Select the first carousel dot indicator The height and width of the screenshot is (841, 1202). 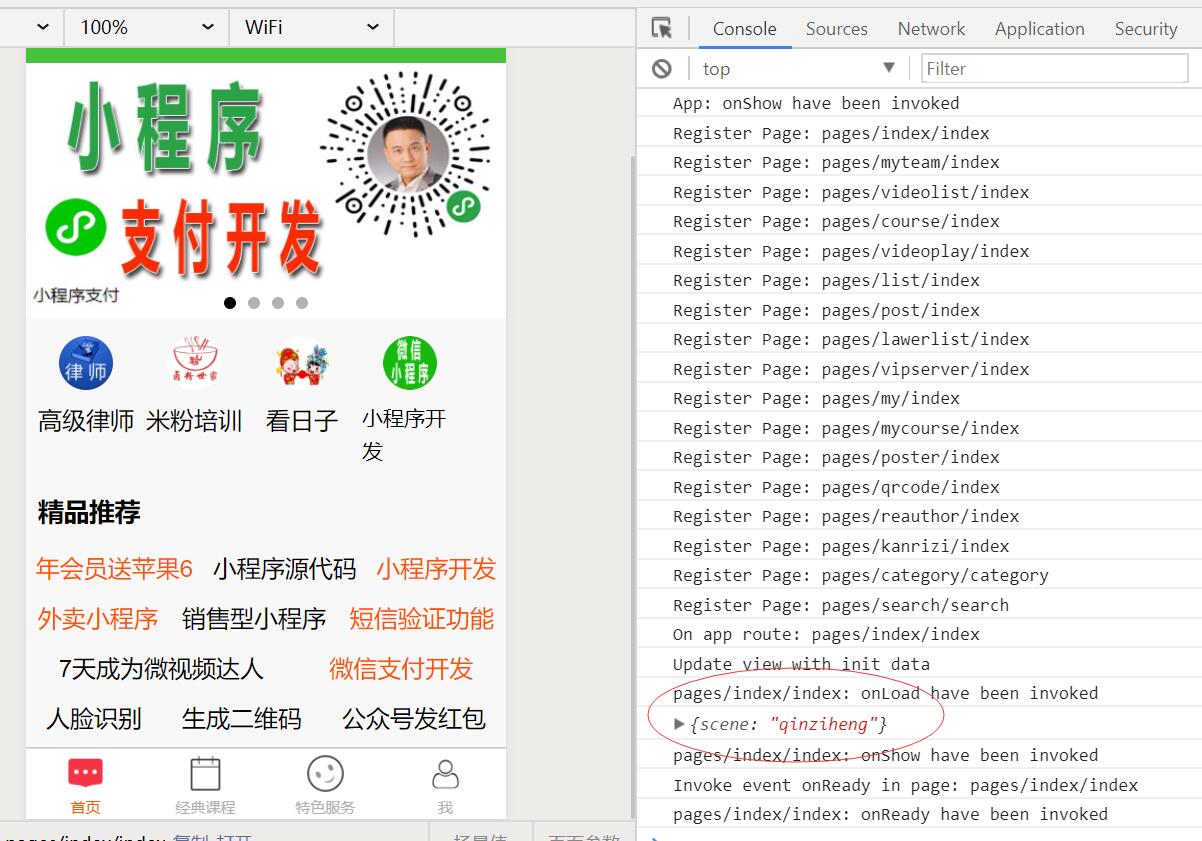(230, 302)
